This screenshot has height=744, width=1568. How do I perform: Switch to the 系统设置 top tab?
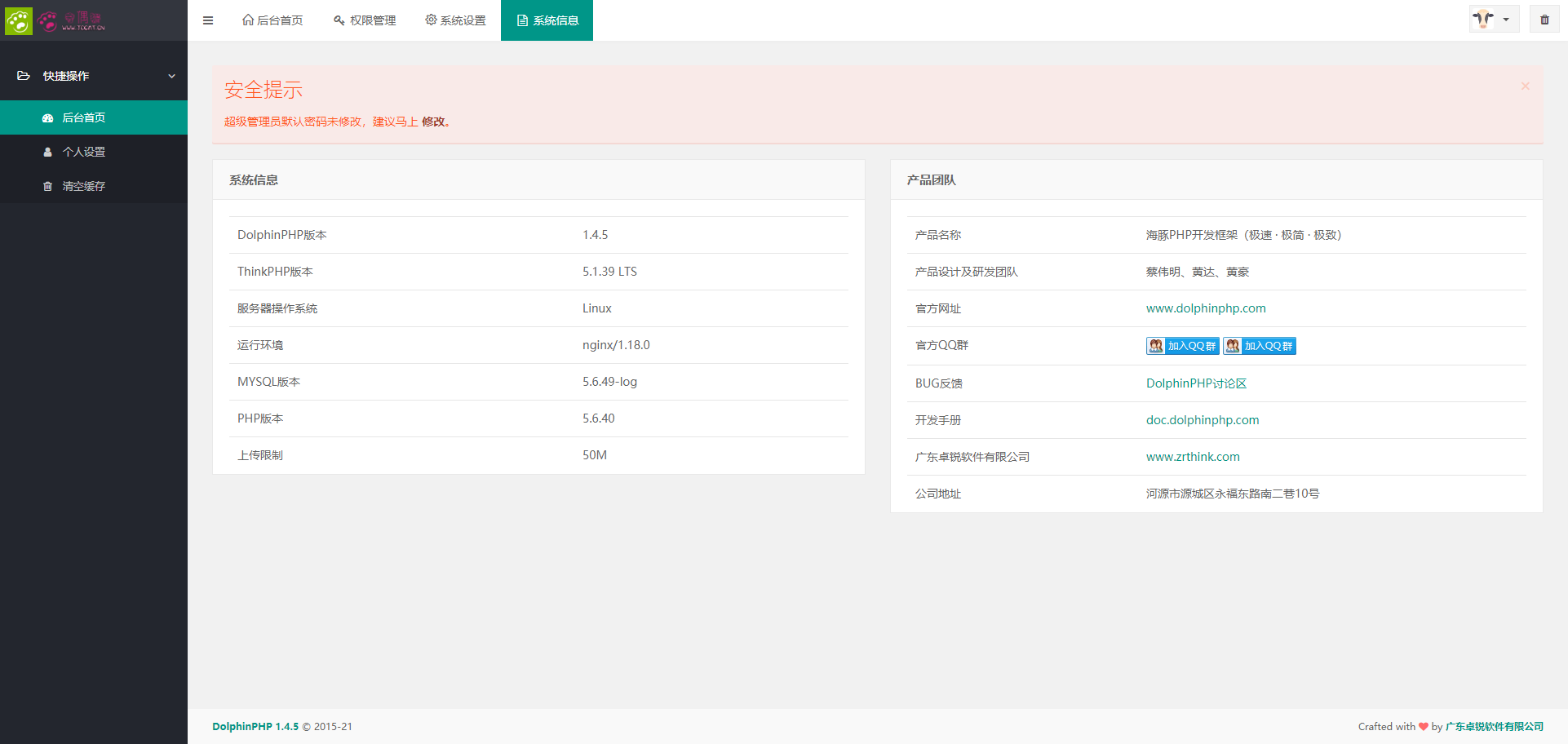click(x=455, y=20)
